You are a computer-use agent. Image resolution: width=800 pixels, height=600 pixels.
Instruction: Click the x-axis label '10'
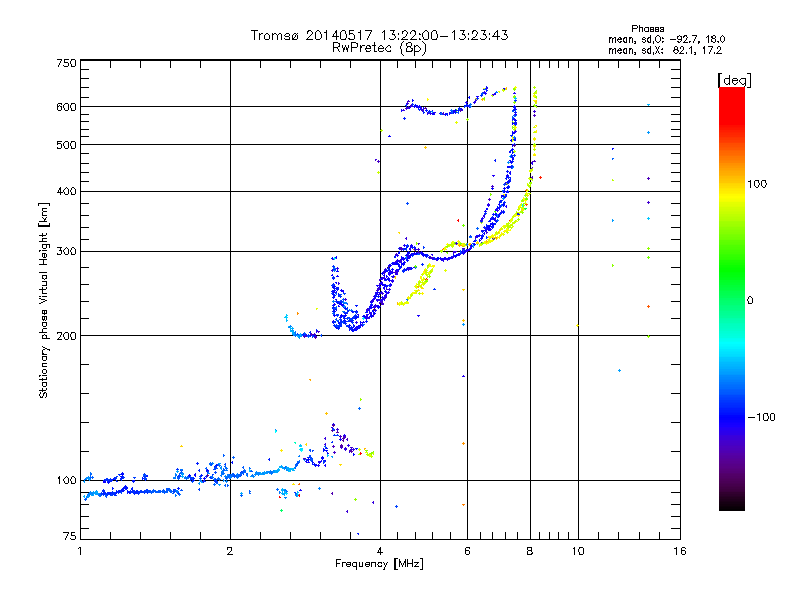(x=578, y=551)
